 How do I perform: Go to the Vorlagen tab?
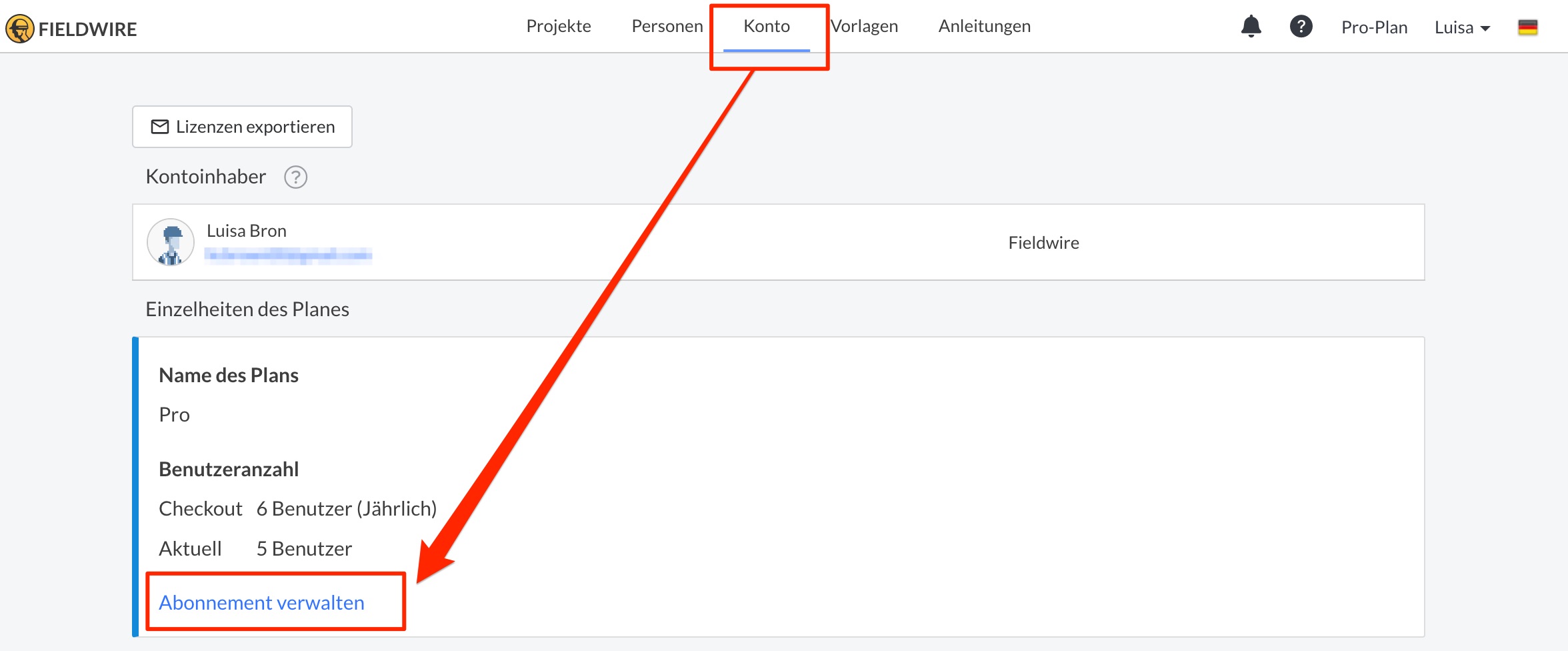tap(864, 26)
